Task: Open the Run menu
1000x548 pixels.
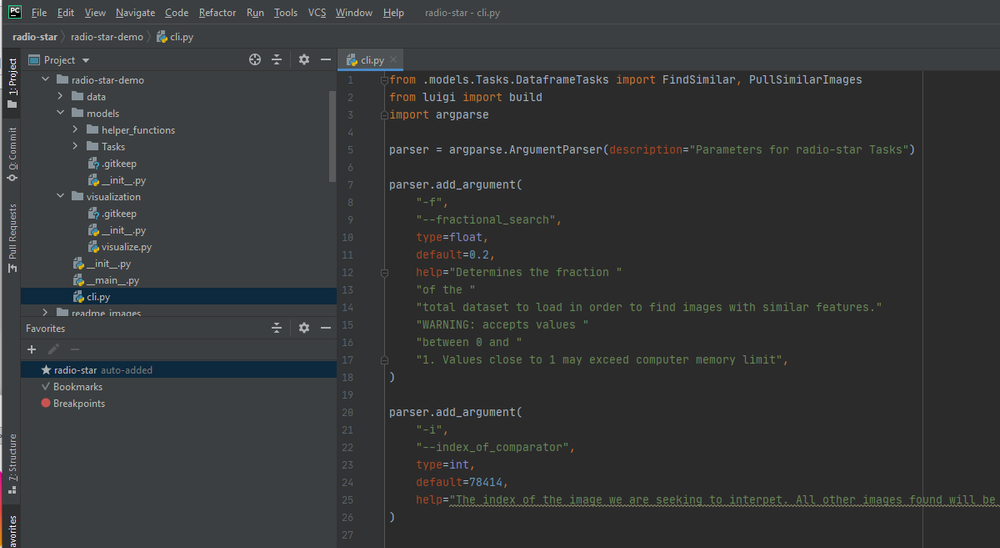Action: [255, 13]
